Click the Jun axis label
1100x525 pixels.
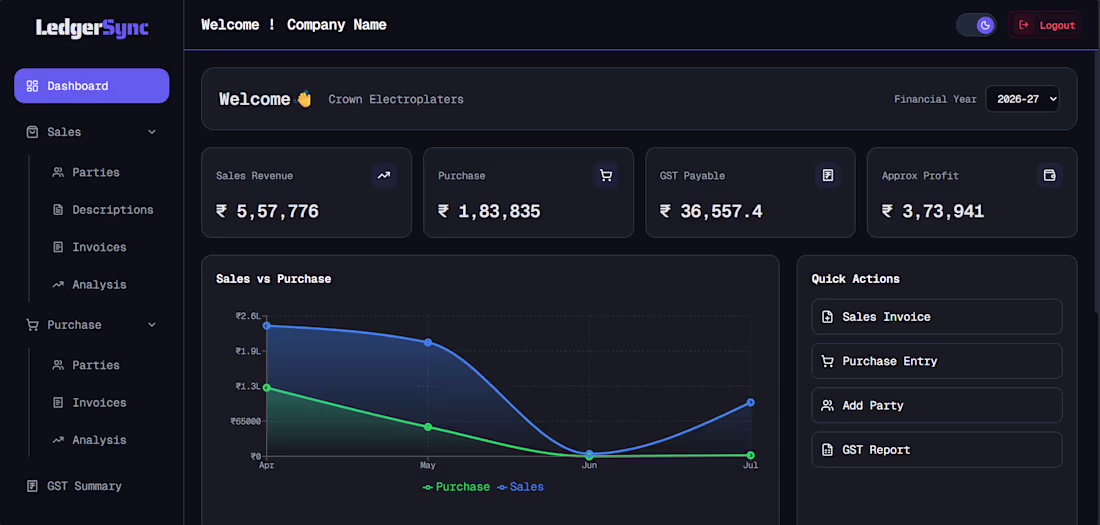pyautogui.click(x=589, y=465)
